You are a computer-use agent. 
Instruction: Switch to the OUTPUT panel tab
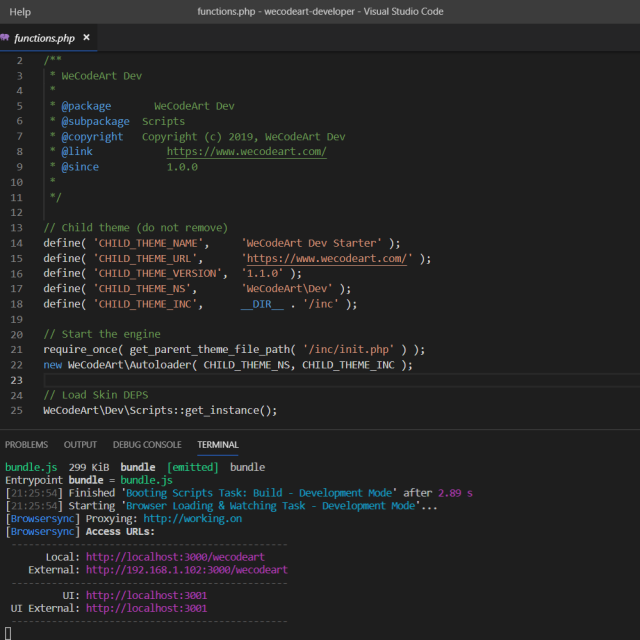(80, 444)
